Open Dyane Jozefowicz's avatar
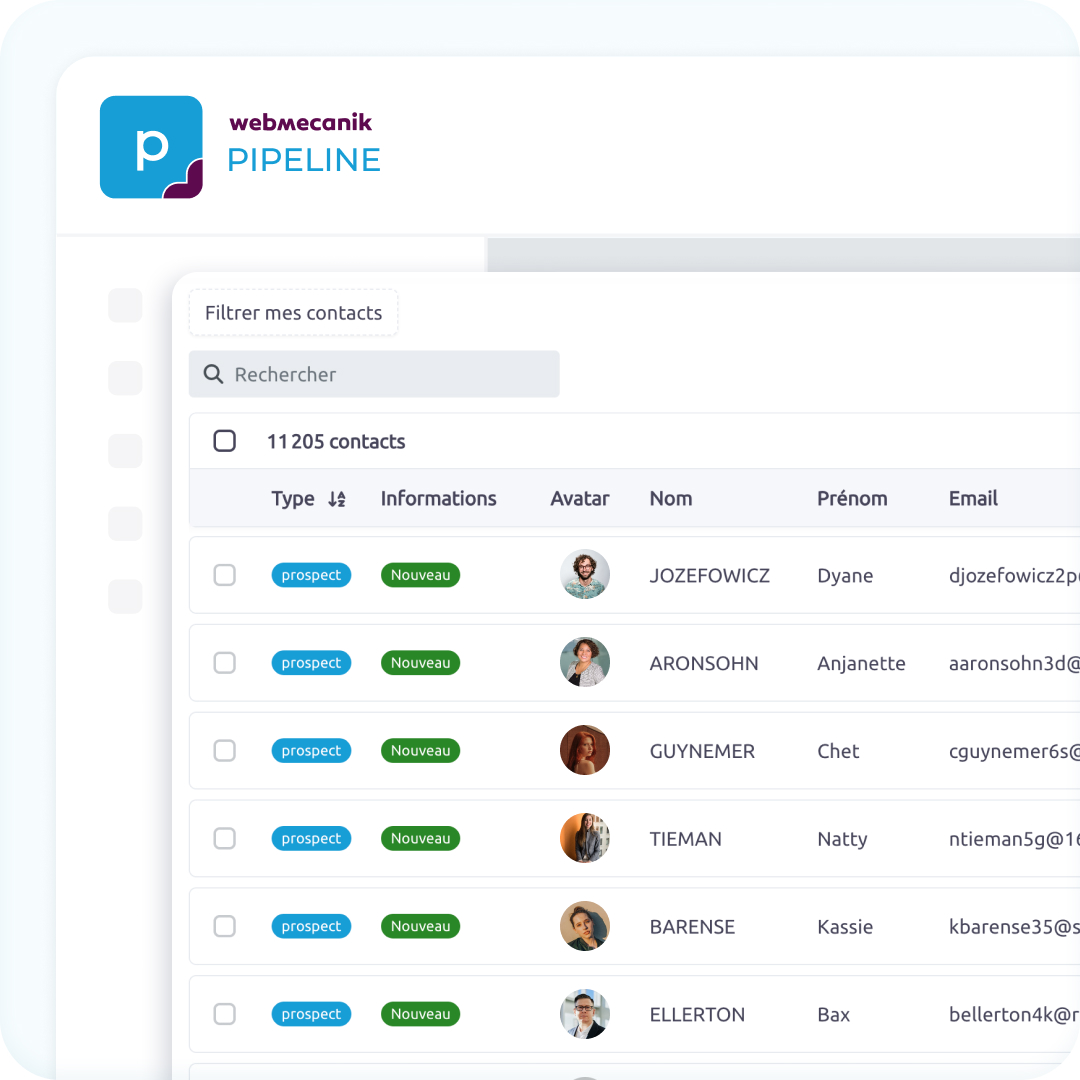This screenshot has height=1080, width=1080. (585, 575)
